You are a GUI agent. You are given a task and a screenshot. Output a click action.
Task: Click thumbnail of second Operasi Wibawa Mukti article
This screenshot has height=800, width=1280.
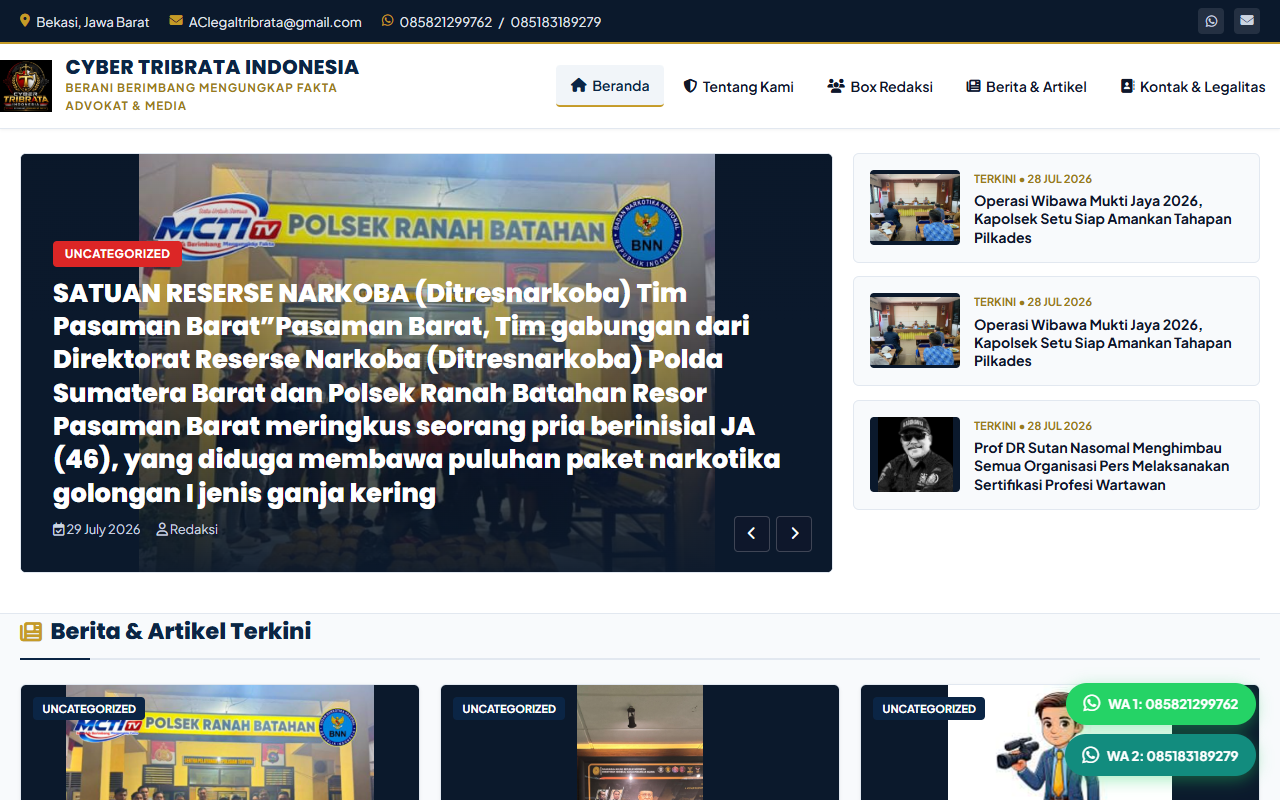click(915, 331)
